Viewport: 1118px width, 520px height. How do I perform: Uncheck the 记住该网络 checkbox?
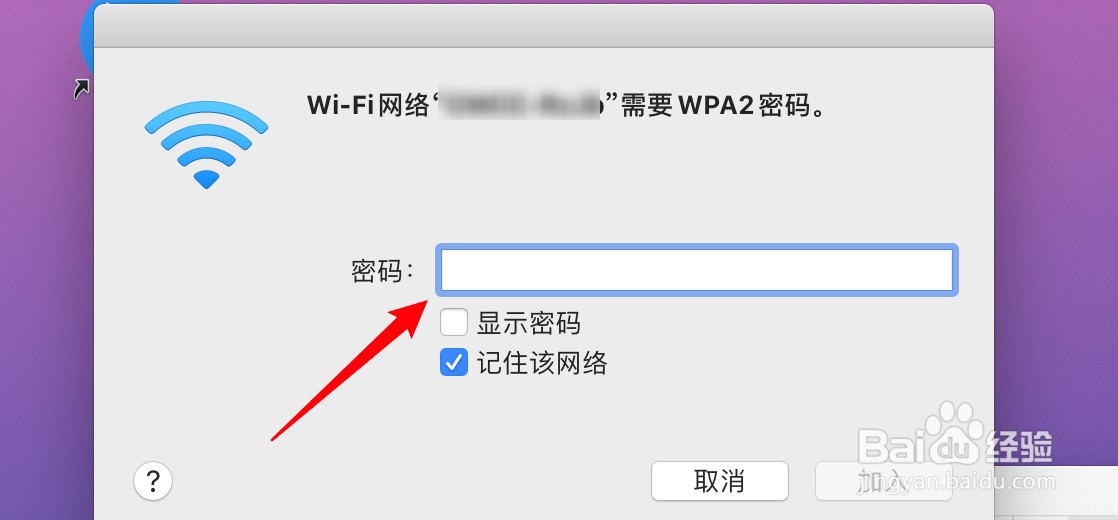tap(453, 363)
